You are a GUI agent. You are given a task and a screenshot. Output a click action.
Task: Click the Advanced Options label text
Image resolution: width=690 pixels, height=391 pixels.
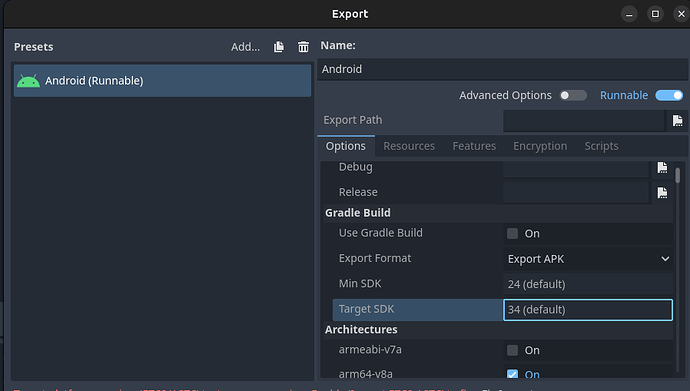click(505, 95)
